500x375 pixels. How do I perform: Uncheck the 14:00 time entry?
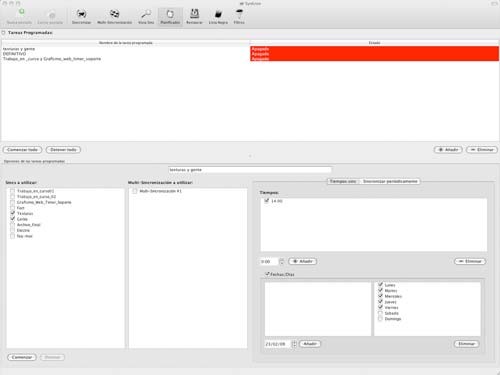[x=266, y=201]
